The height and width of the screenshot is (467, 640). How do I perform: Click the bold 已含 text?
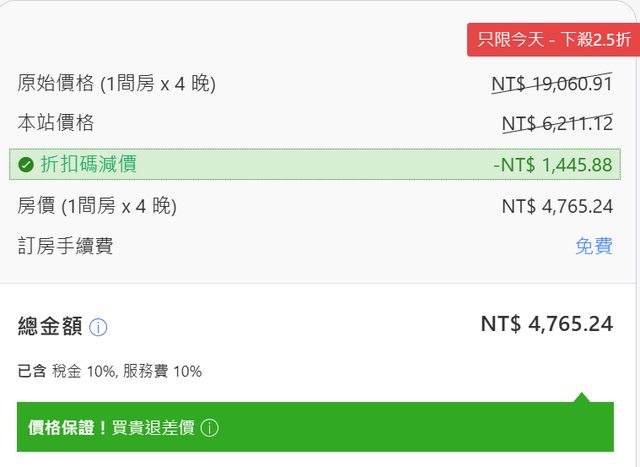(32, 371)
